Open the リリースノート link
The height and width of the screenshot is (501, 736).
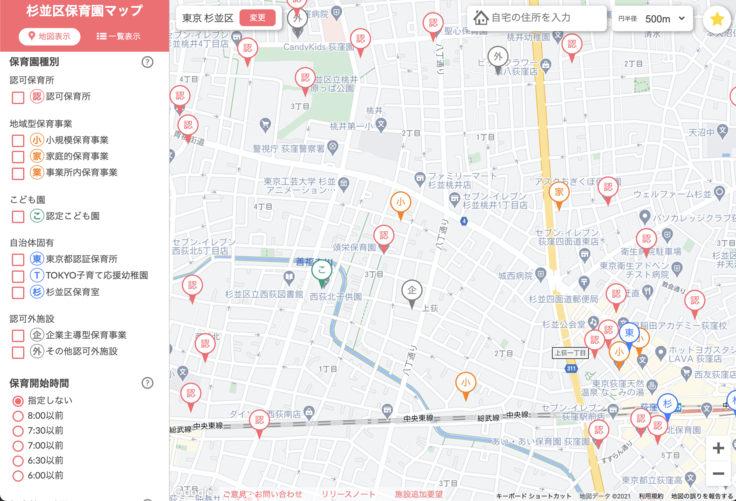click(348, 494)
